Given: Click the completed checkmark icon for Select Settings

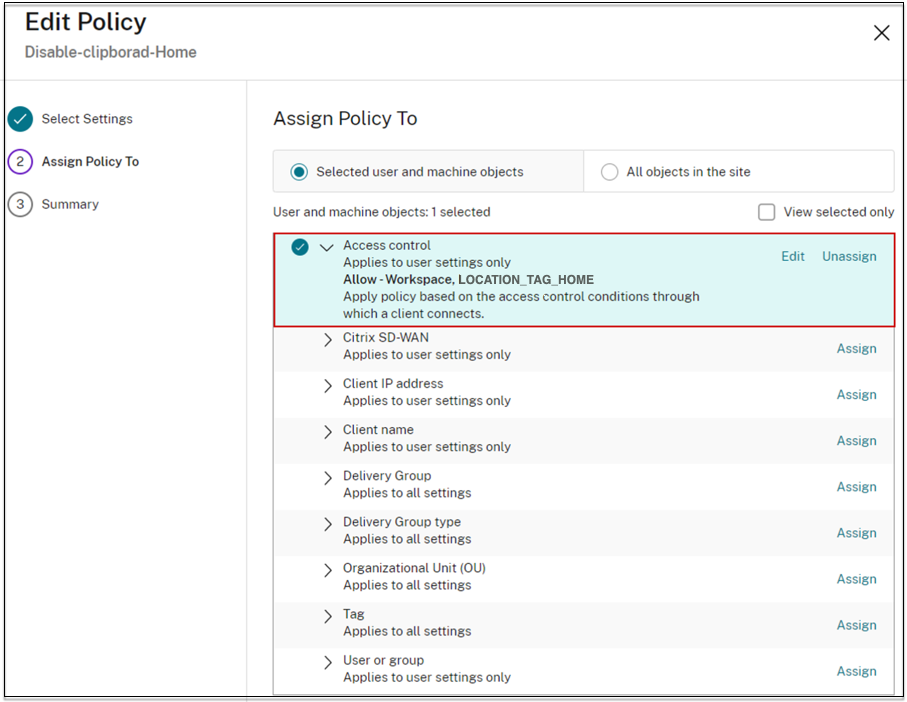Looking at the screenshot, I should 20,119.
